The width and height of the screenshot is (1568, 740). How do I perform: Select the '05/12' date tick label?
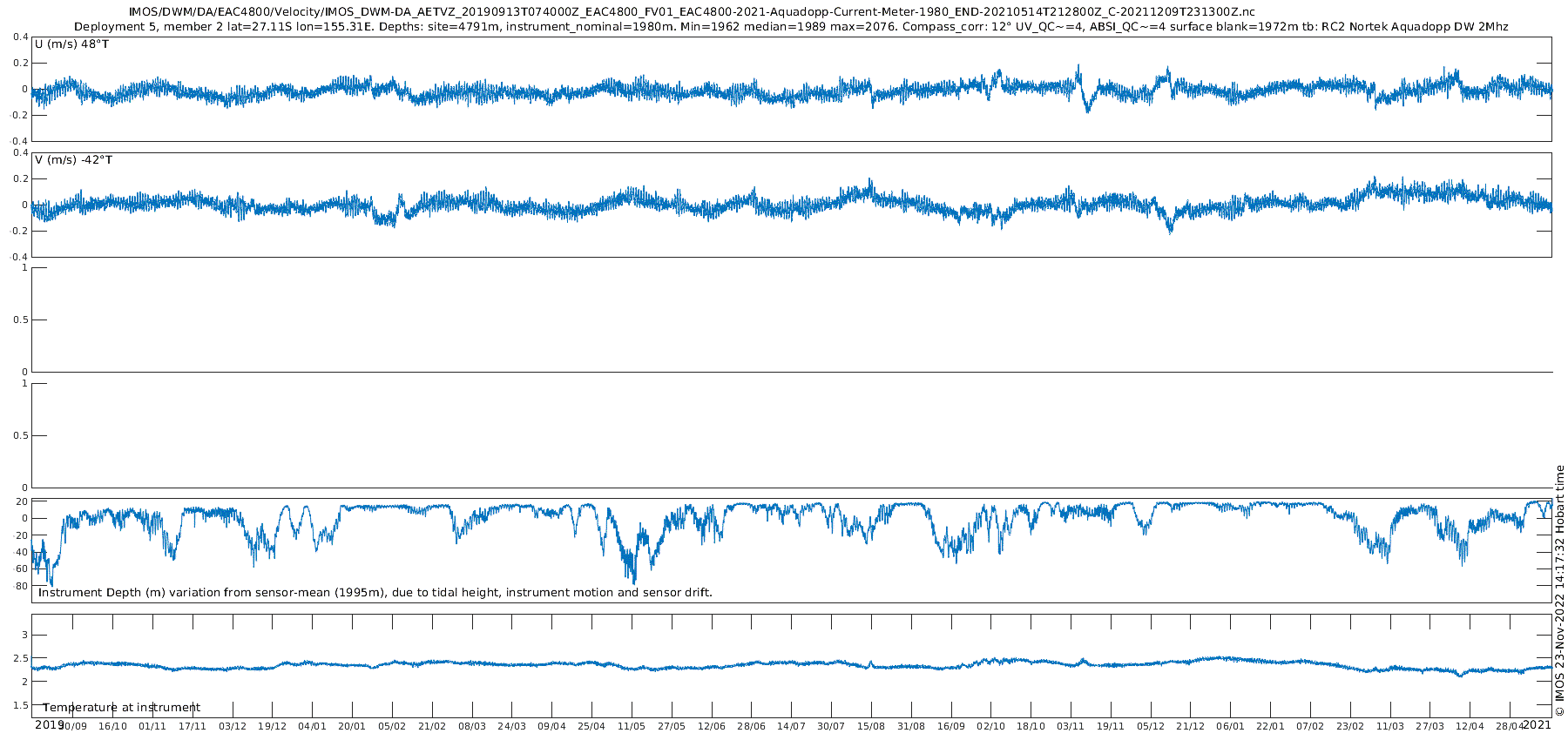1151,726
